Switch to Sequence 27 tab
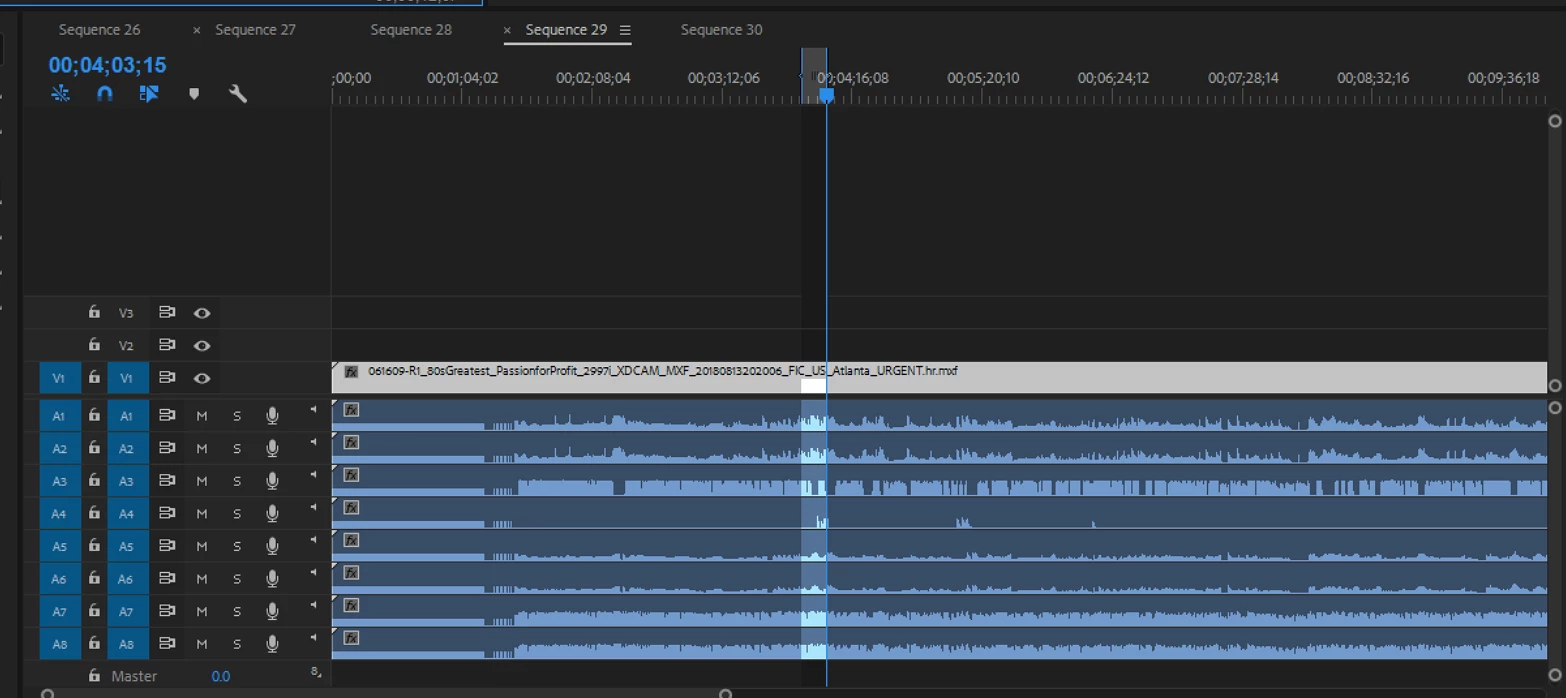Viewport: 1566px width, 698px height. pyautogui.click(x=255, y=30)
